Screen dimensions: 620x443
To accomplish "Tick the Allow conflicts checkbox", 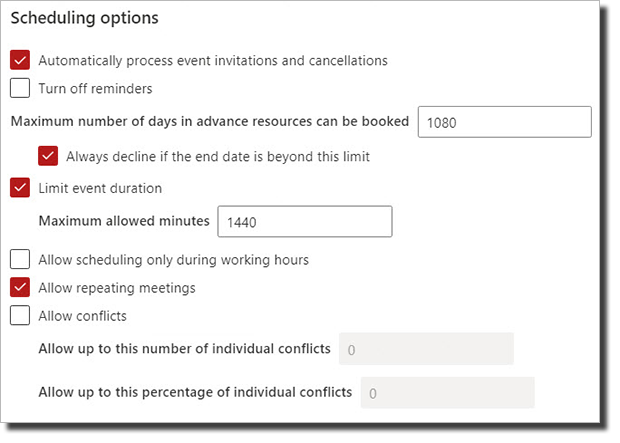I will [x=20, y=315].
